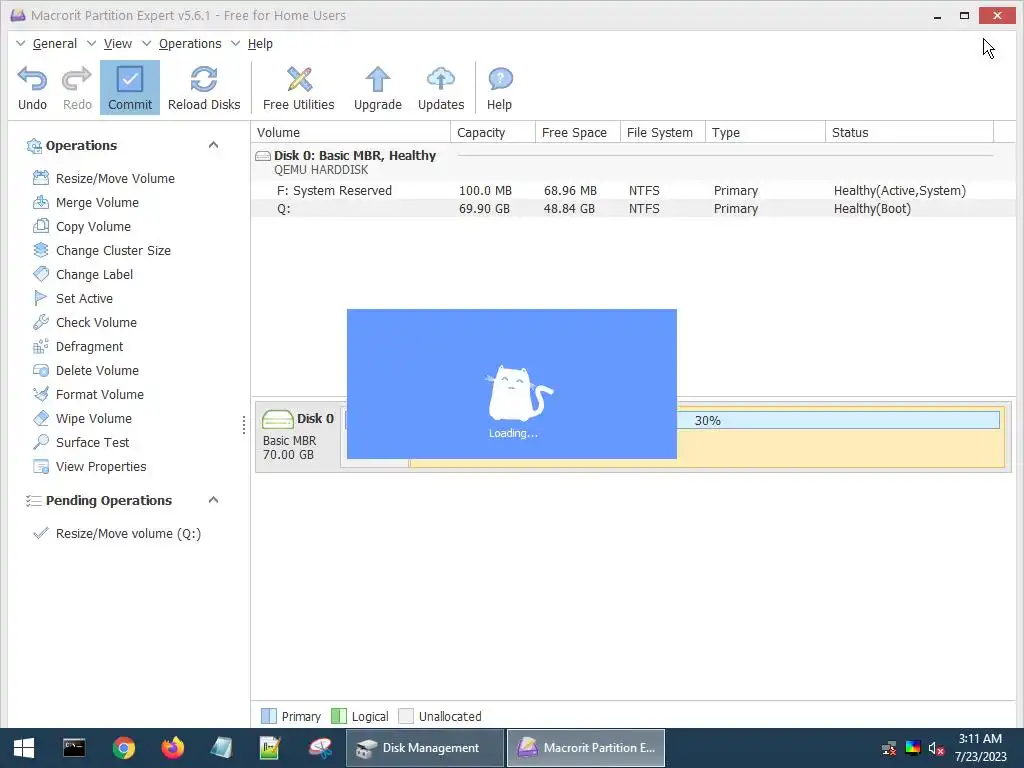Sort by the Capacity column header
1024x768 pixels.
point(493,133)
